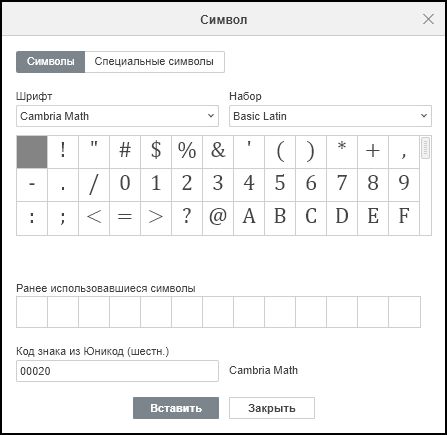Screen dimensions: 447x435
Task: Choose the equals = symbol
Action: (x=125, y=218)
